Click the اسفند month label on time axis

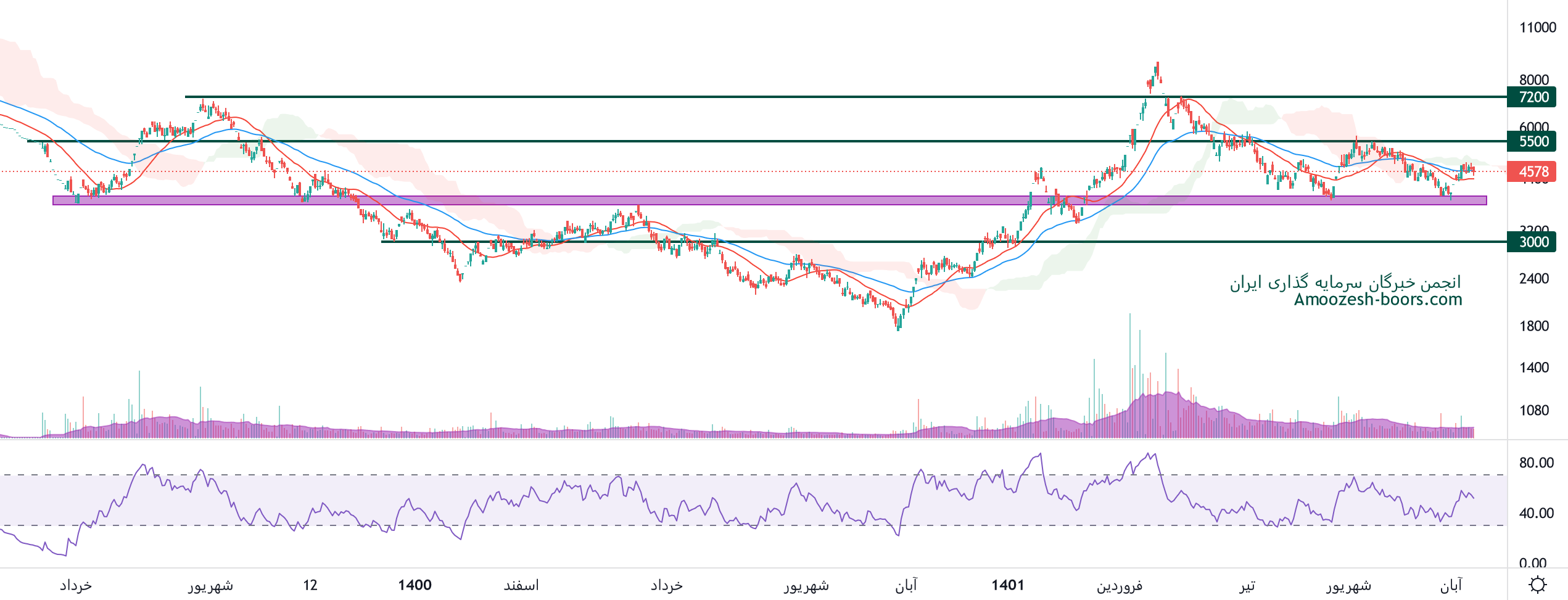coord(521,585)
